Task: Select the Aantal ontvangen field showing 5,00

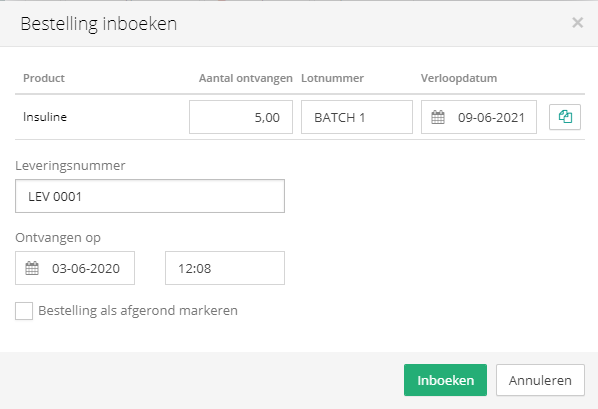Action: [241, 117]
